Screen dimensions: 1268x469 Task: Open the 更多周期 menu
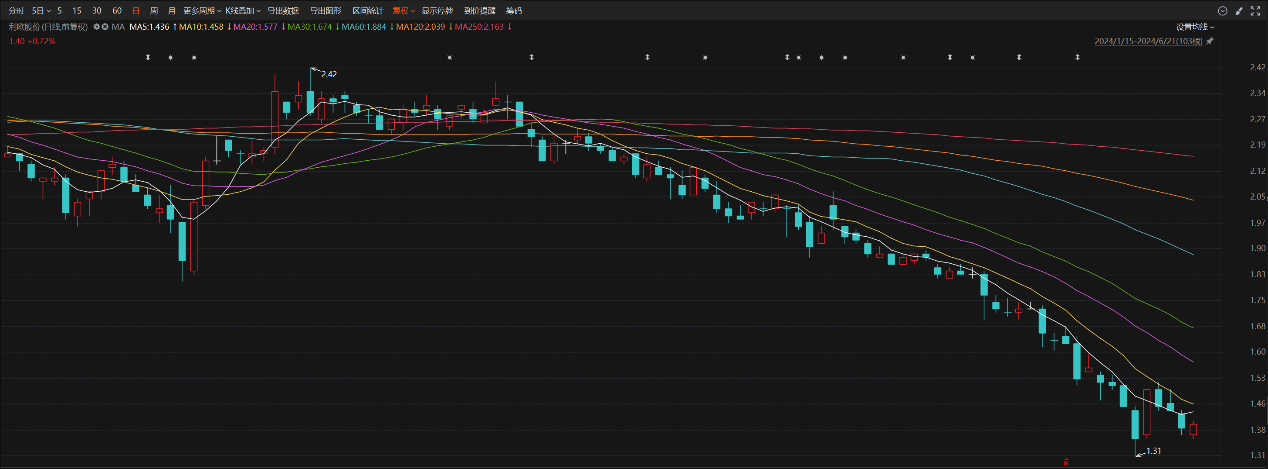[204, 10]
